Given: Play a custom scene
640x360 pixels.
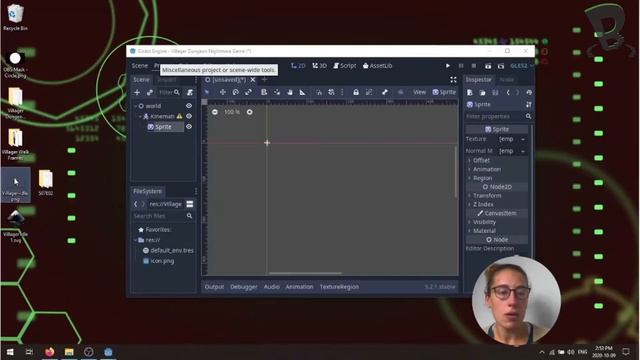Looking at the screenshot, I should pyautogui.click(x=501, y=66).
